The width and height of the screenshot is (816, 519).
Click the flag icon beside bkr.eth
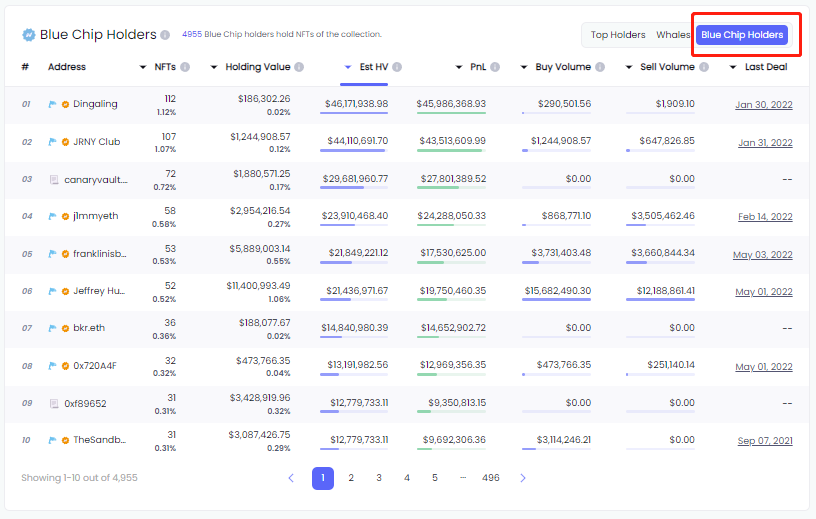(x=52, y=328)
